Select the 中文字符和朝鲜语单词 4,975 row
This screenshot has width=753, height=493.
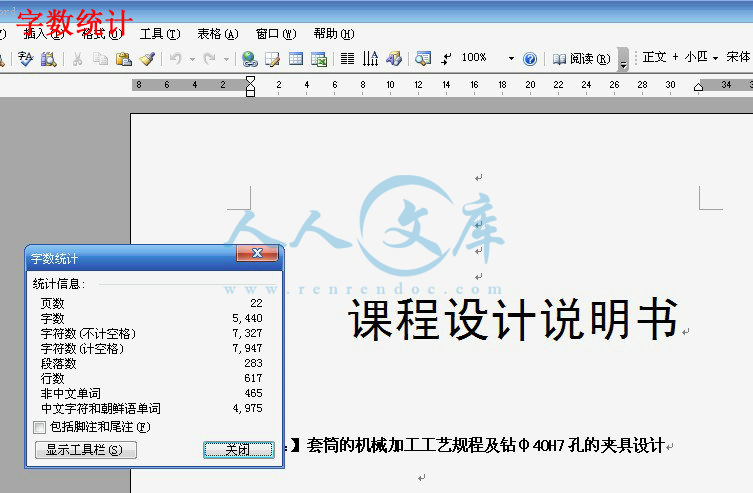click(x=151, y=409)
